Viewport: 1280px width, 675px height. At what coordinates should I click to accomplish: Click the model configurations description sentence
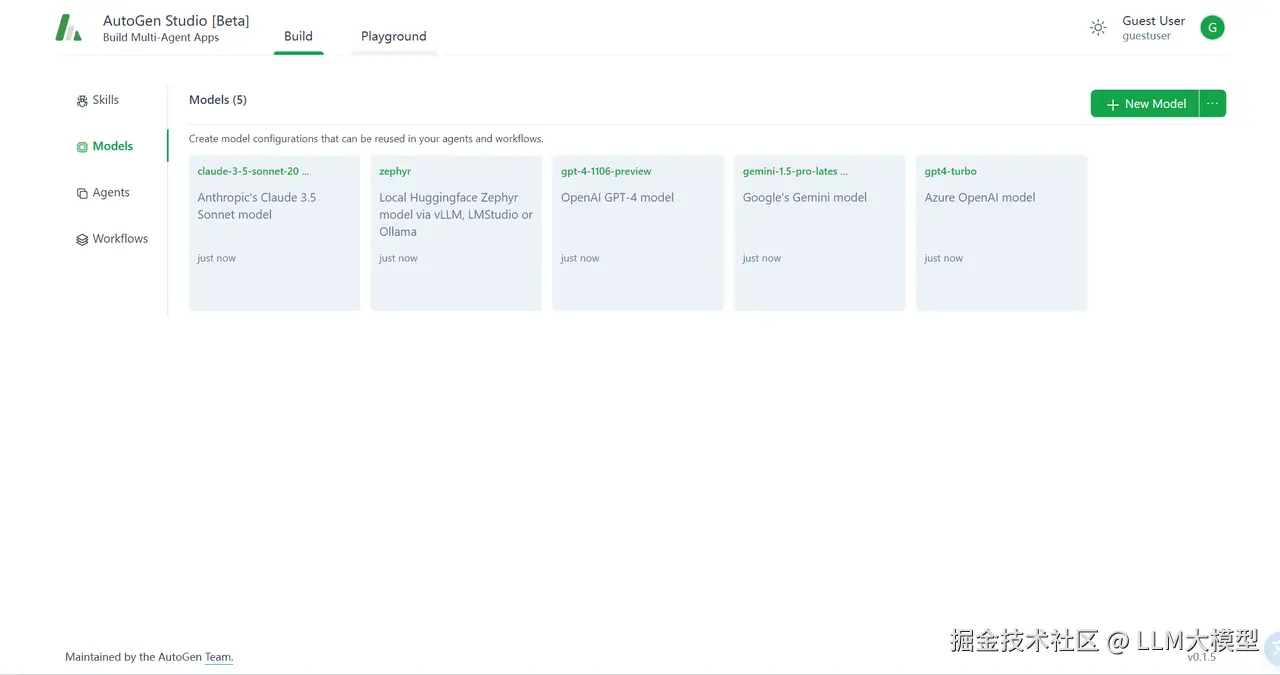[366, 139]
